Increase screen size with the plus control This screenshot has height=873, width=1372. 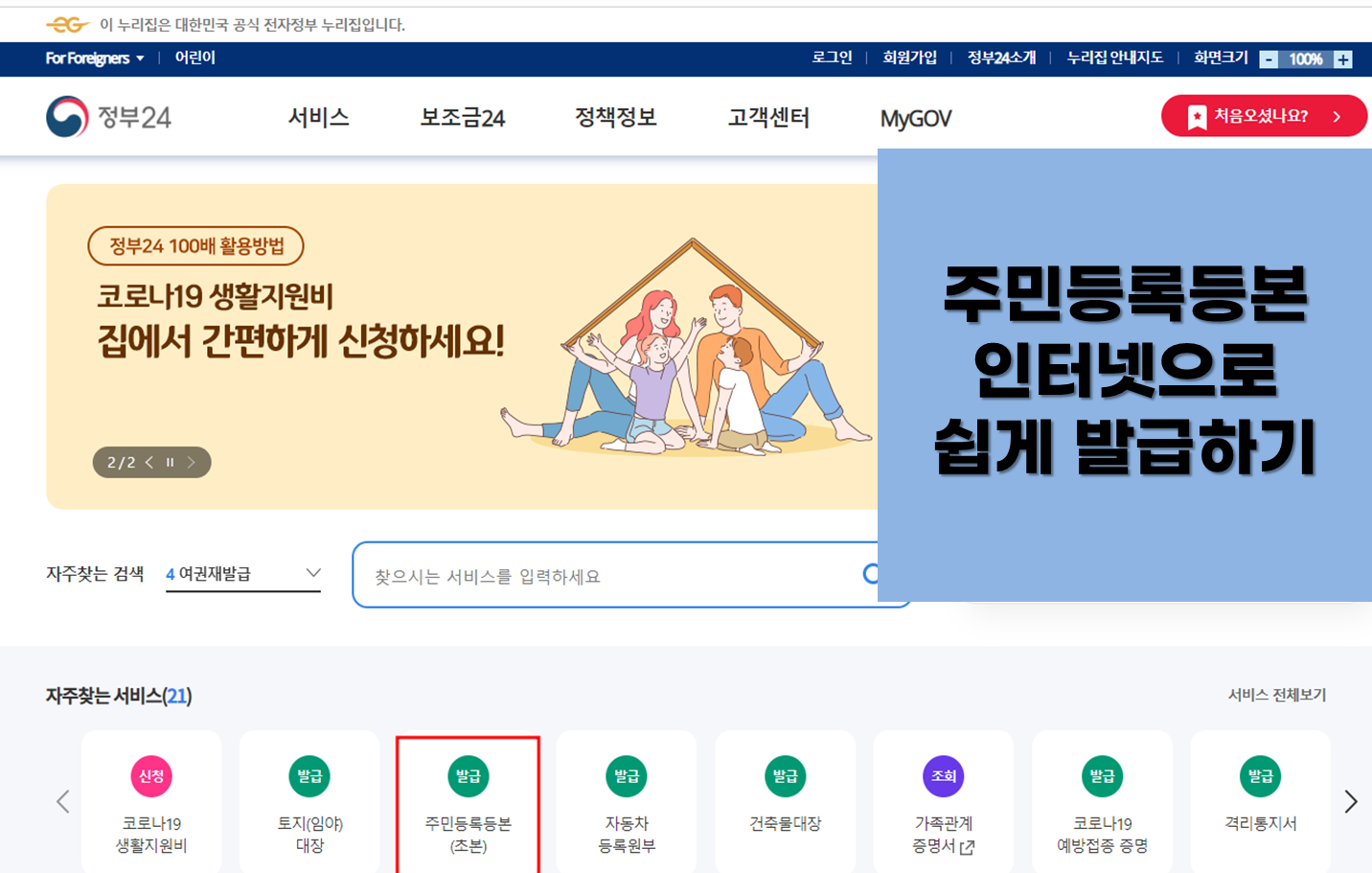[x=1345, y=58]
